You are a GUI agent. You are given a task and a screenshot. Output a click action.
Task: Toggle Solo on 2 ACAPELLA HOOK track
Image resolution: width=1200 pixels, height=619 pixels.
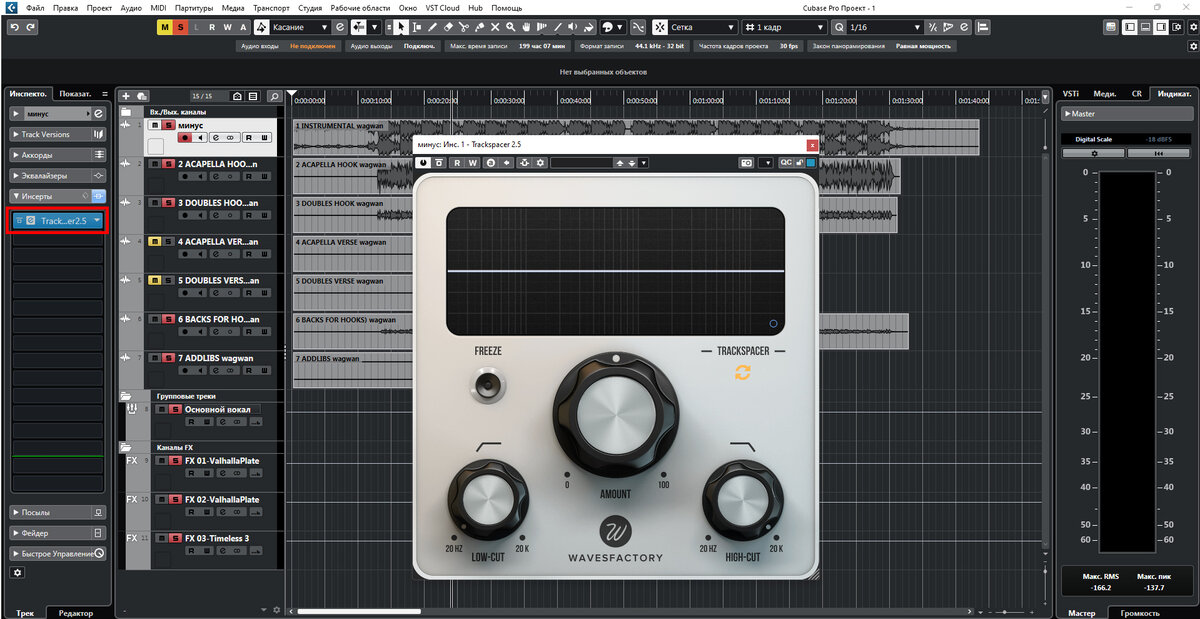click(x=169, y=164)
